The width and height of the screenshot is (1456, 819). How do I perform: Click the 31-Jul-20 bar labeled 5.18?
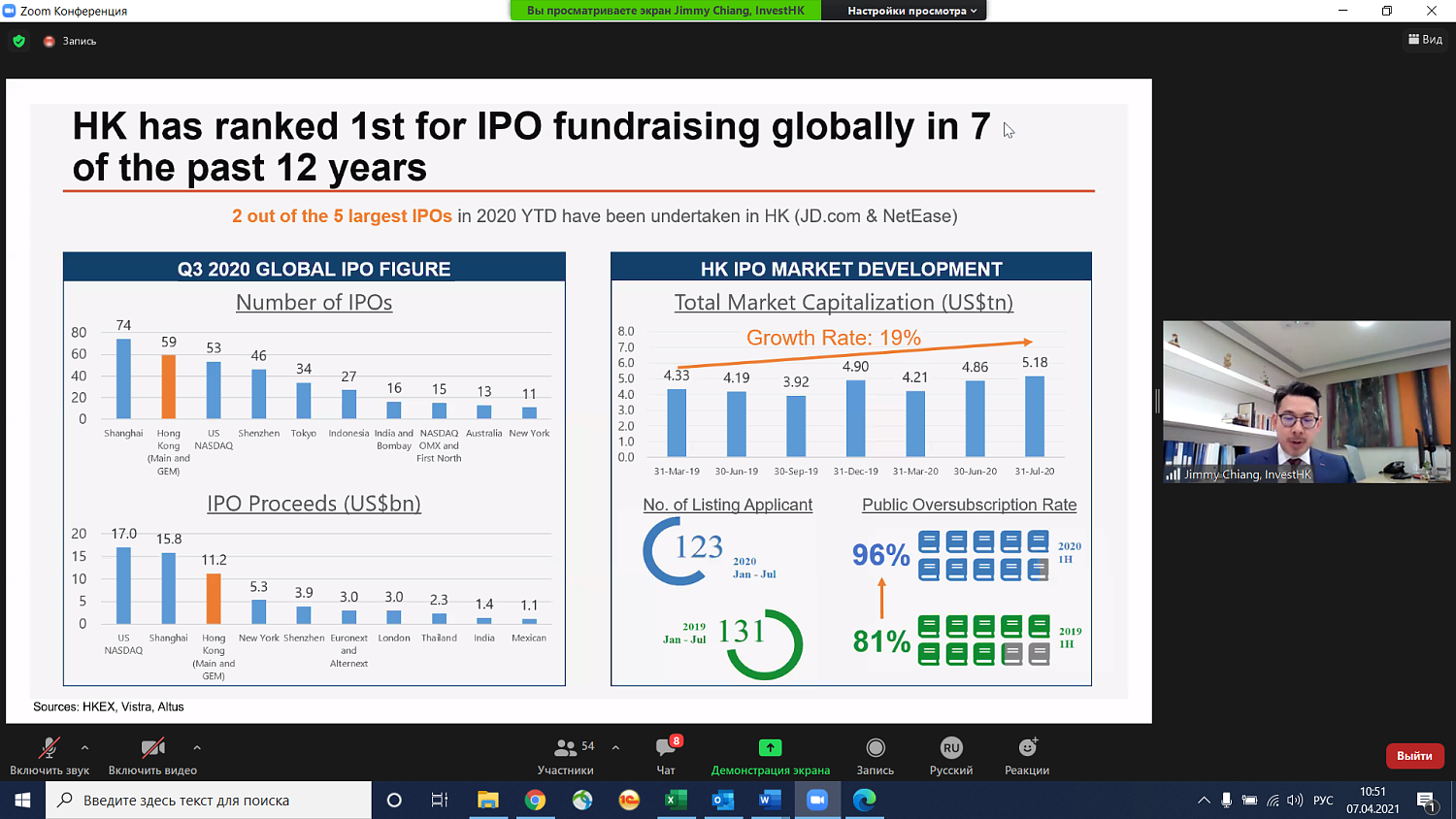pyautogui.click(x=1035, y=416)
